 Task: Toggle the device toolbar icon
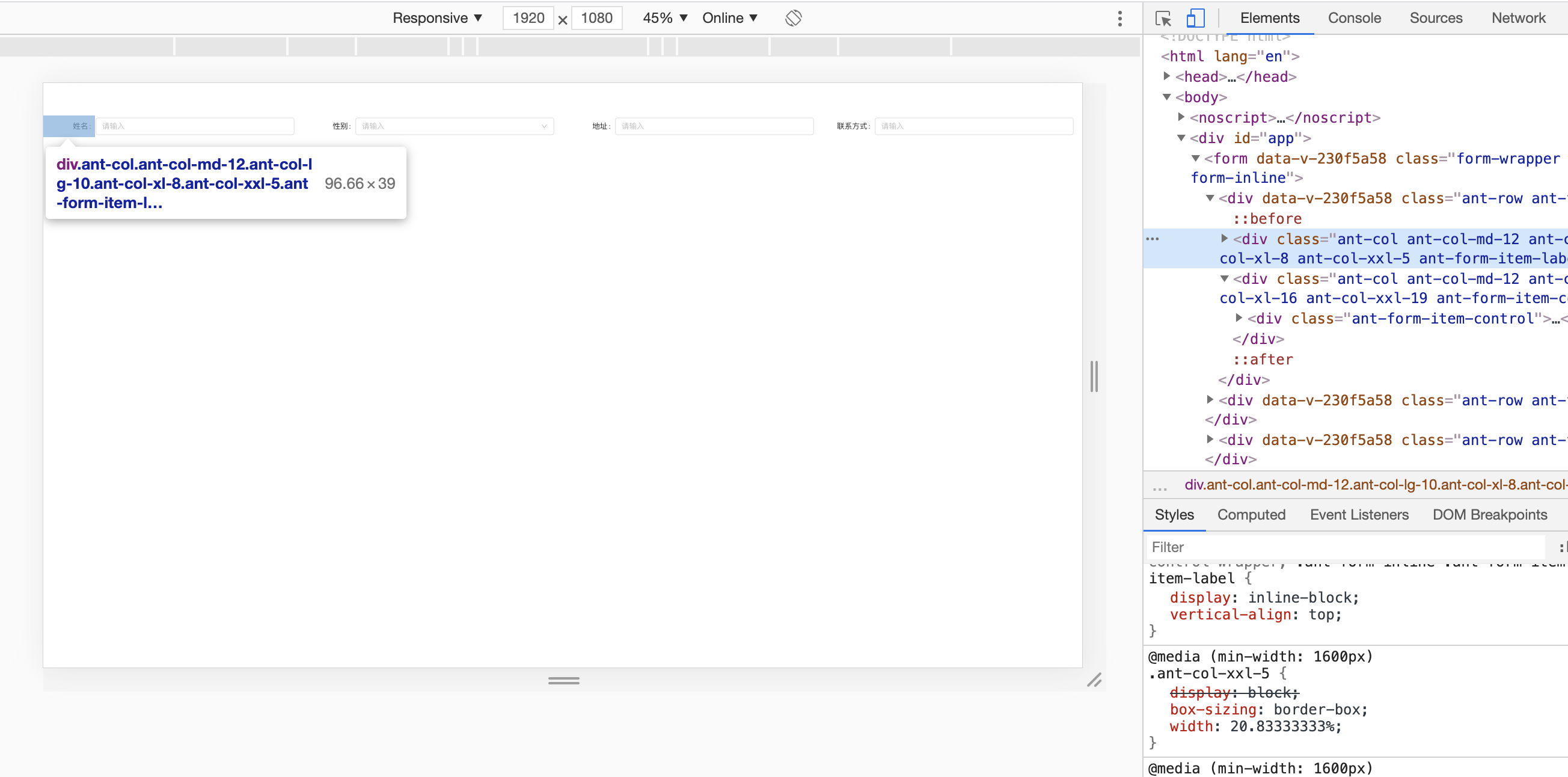1195,18
